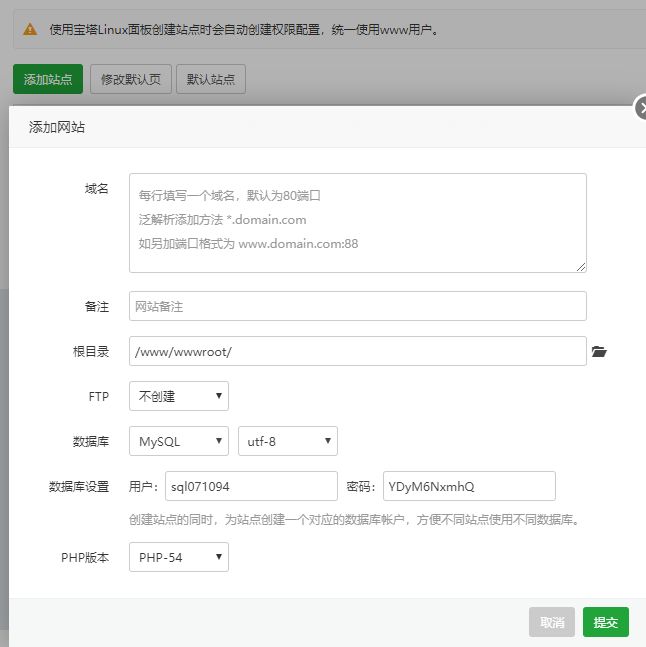Click the FTP label
646x647 pixels.
(99, 397)
